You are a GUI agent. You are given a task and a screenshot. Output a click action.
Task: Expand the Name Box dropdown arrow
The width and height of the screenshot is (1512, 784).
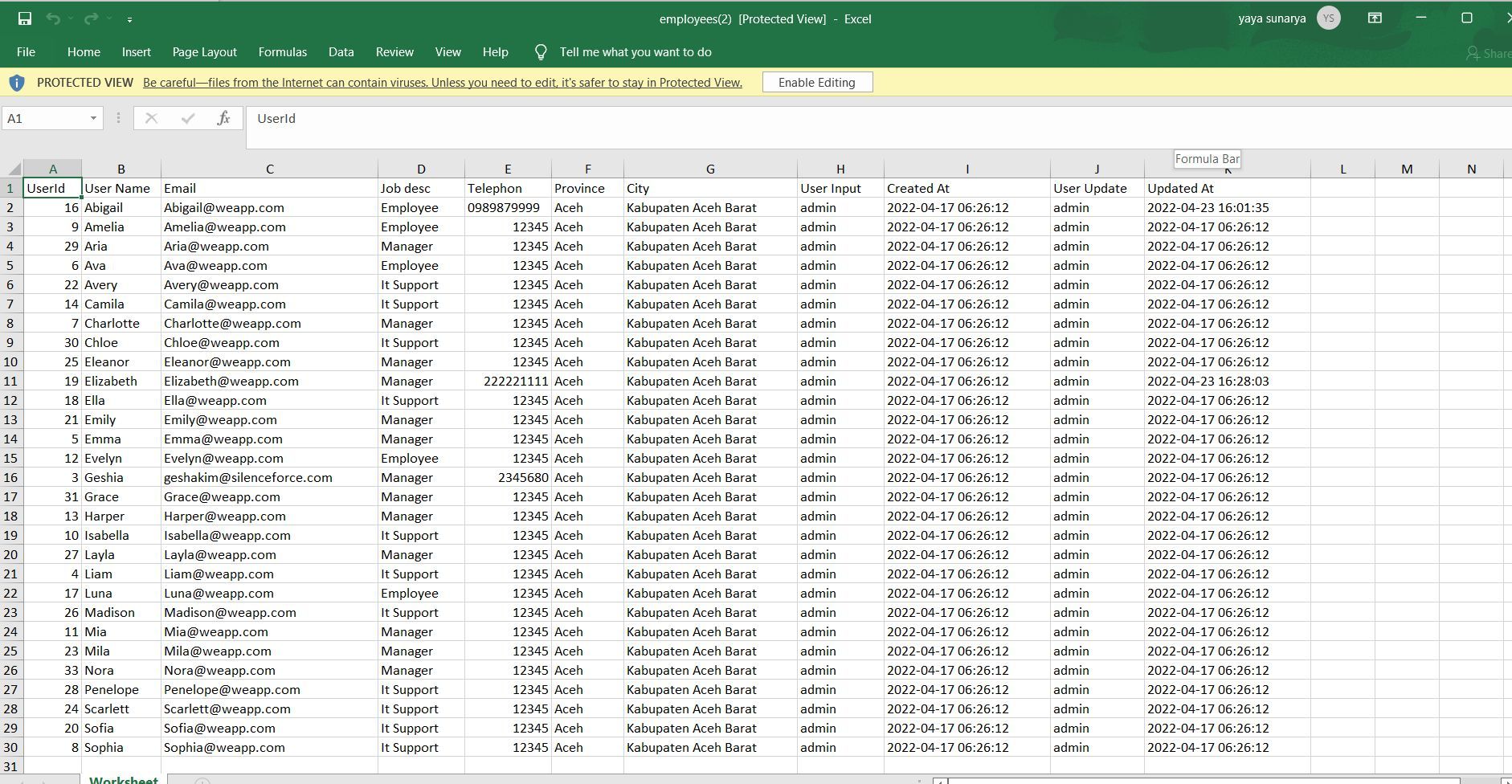pos(93,118)
